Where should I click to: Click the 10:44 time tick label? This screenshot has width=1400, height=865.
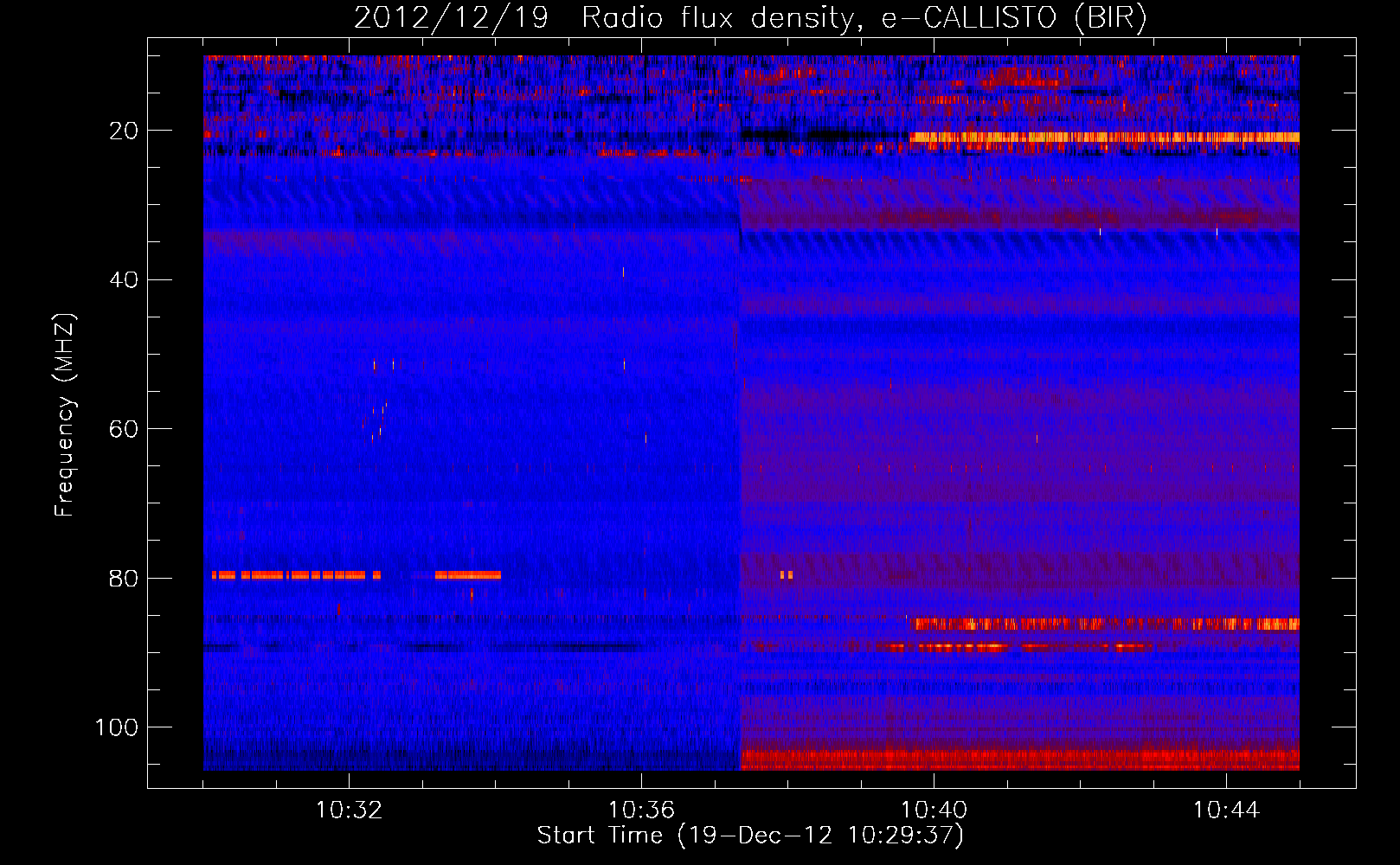[1226, 811]
